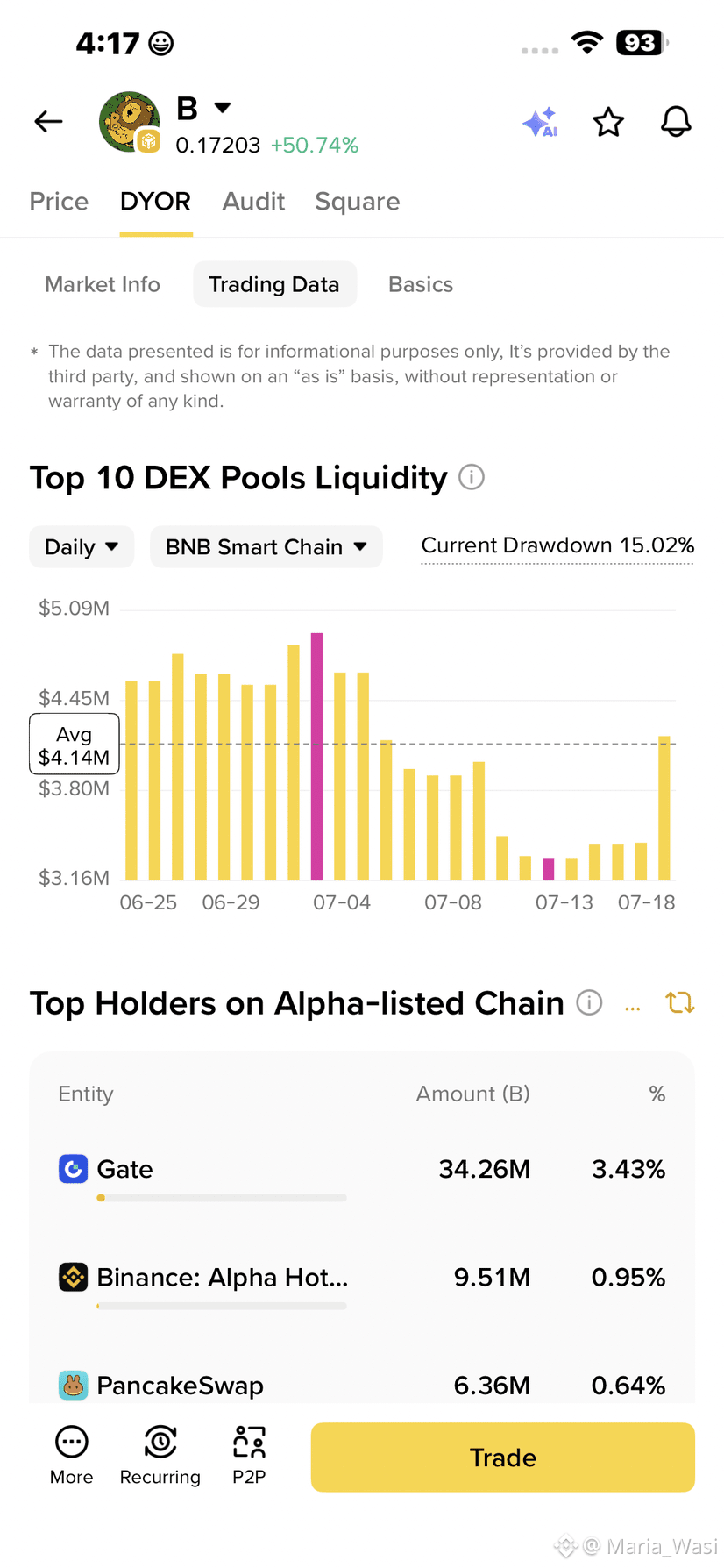Tap info icon beside DEX Pools Liquidity
The height and width of the screenshot is (1568, 724).
tap(472, 478)
